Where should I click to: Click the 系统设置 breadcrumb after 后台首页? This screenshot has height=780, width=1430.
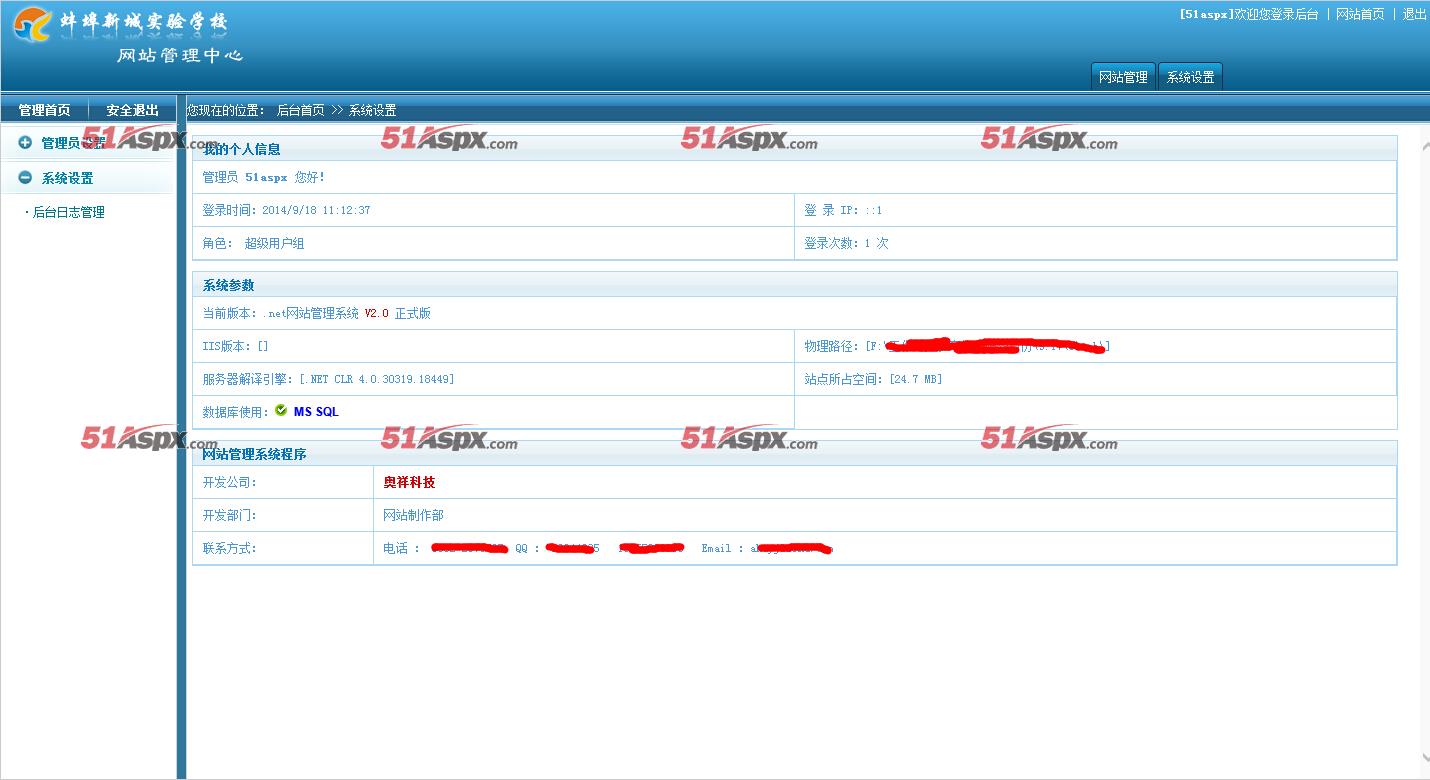[372, 110]
